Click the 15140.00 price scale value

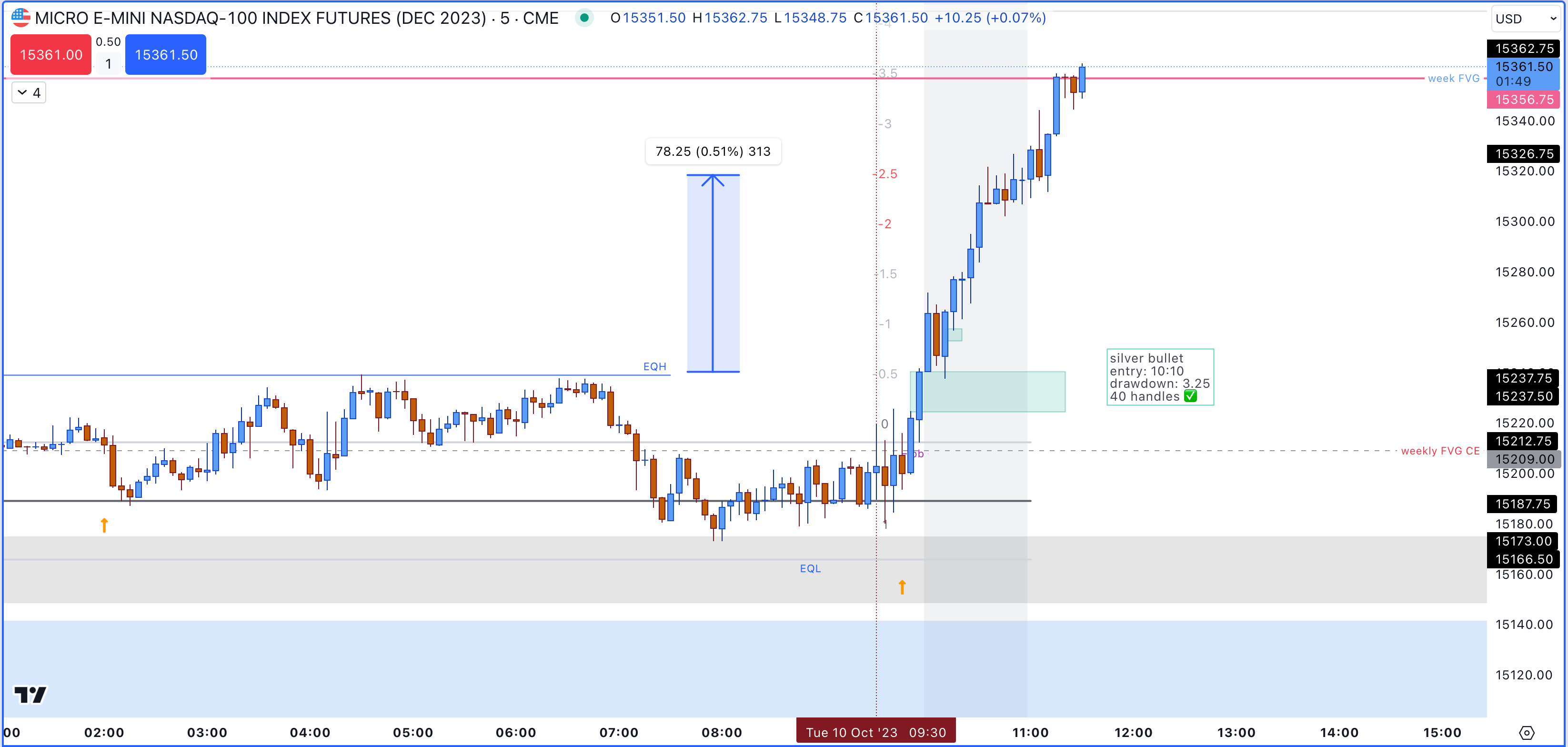[x=1525, y=625]
